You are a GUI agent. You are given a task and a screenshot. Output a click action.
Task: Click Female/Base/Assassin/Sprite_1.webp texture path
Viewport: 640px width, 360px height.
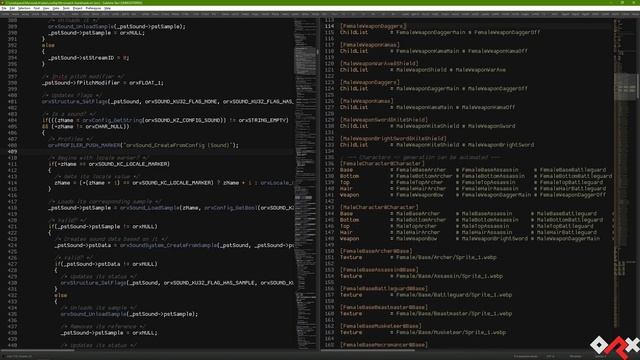449,276
